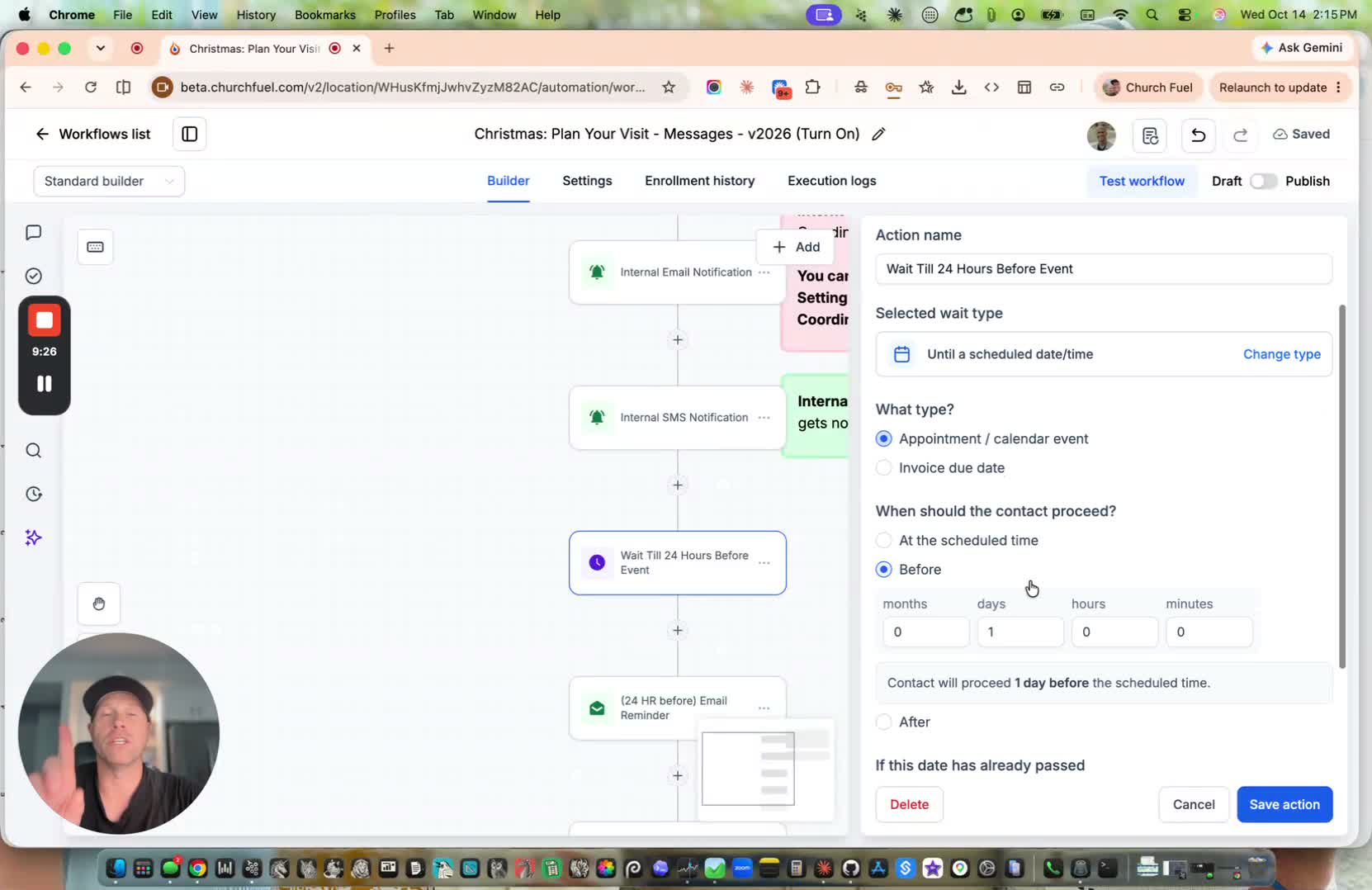Open the AI sparkle assistant icon
1372x890 pixels.
click(x=33, y=537)
